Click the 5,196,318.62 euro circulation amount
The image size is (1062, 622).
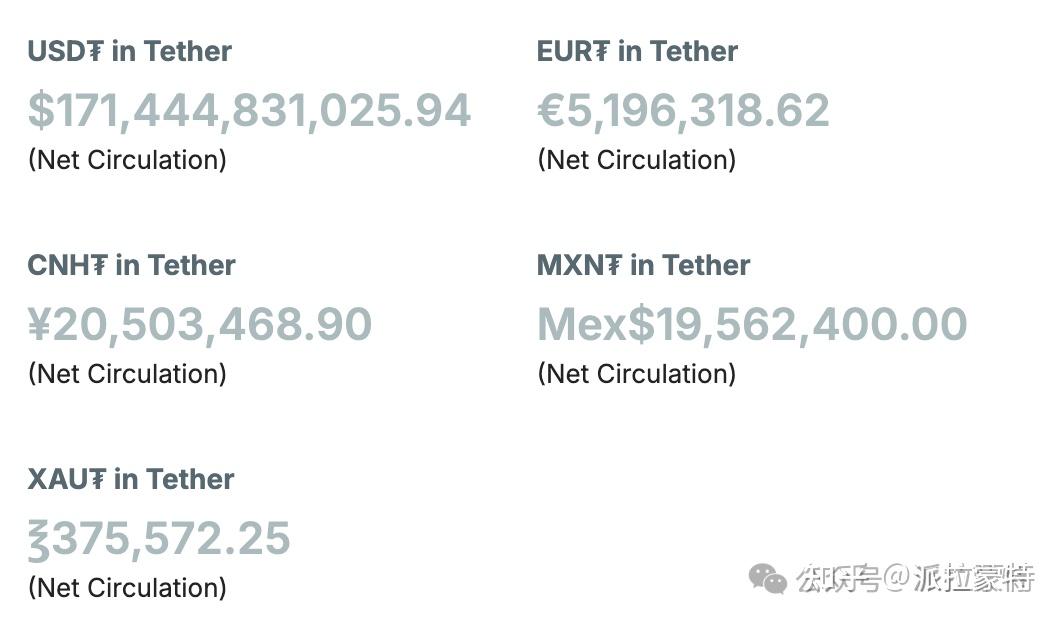click(698, 111)
